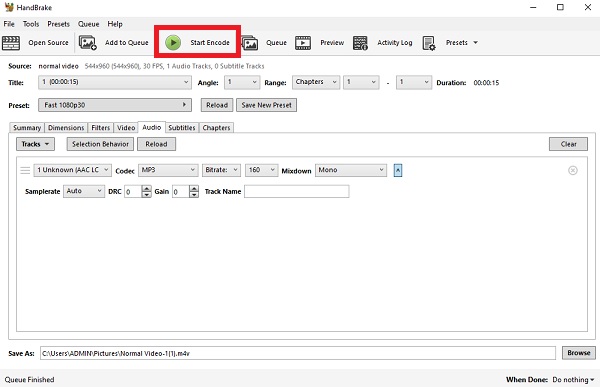600x387 pixels.
Task: Increase DRC value with up arrow
Action: [147, 188]
